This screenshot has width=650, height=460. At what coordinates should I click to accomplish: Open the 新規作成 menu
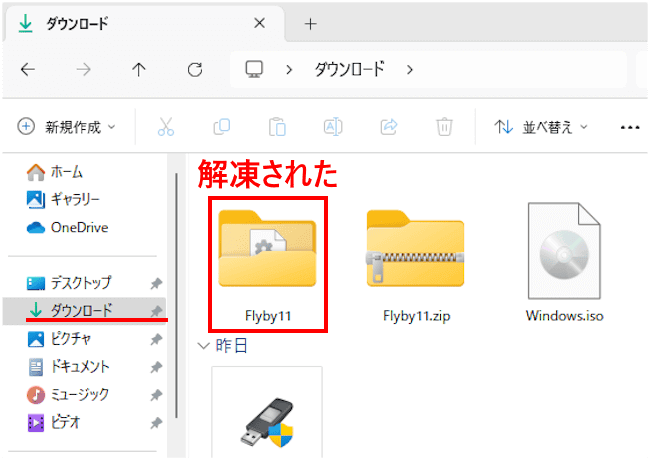pyautogui.click(x=66, y=127)
